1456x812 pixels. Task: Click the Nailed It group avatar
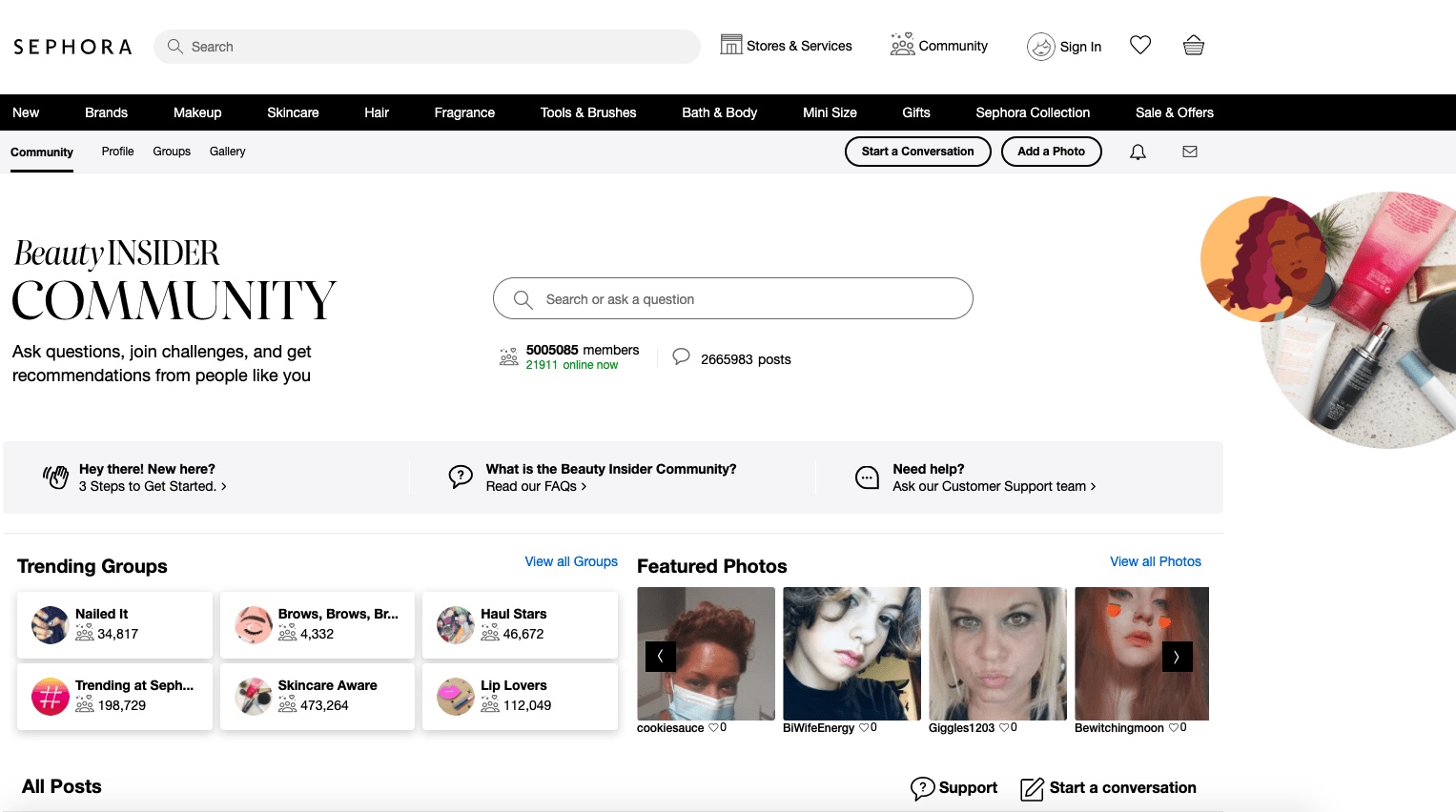coord(50,625)
